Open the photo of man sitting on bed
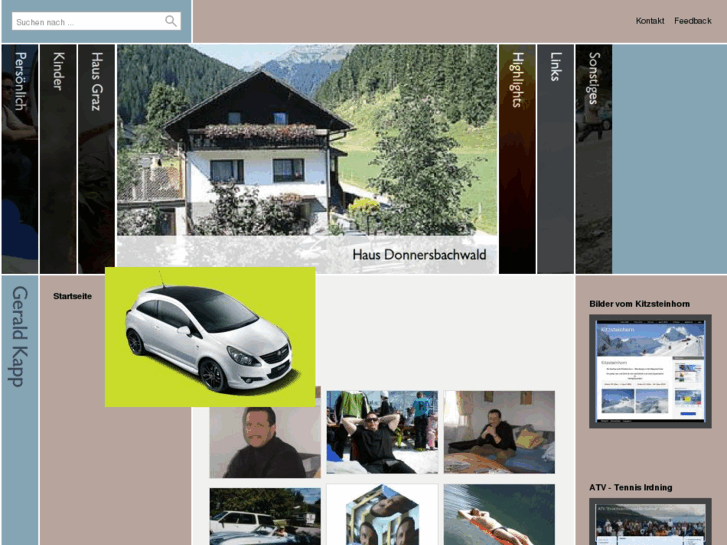The width and height of the screenshot is (727, 545). pyautogui.click(x=499, y=432)
